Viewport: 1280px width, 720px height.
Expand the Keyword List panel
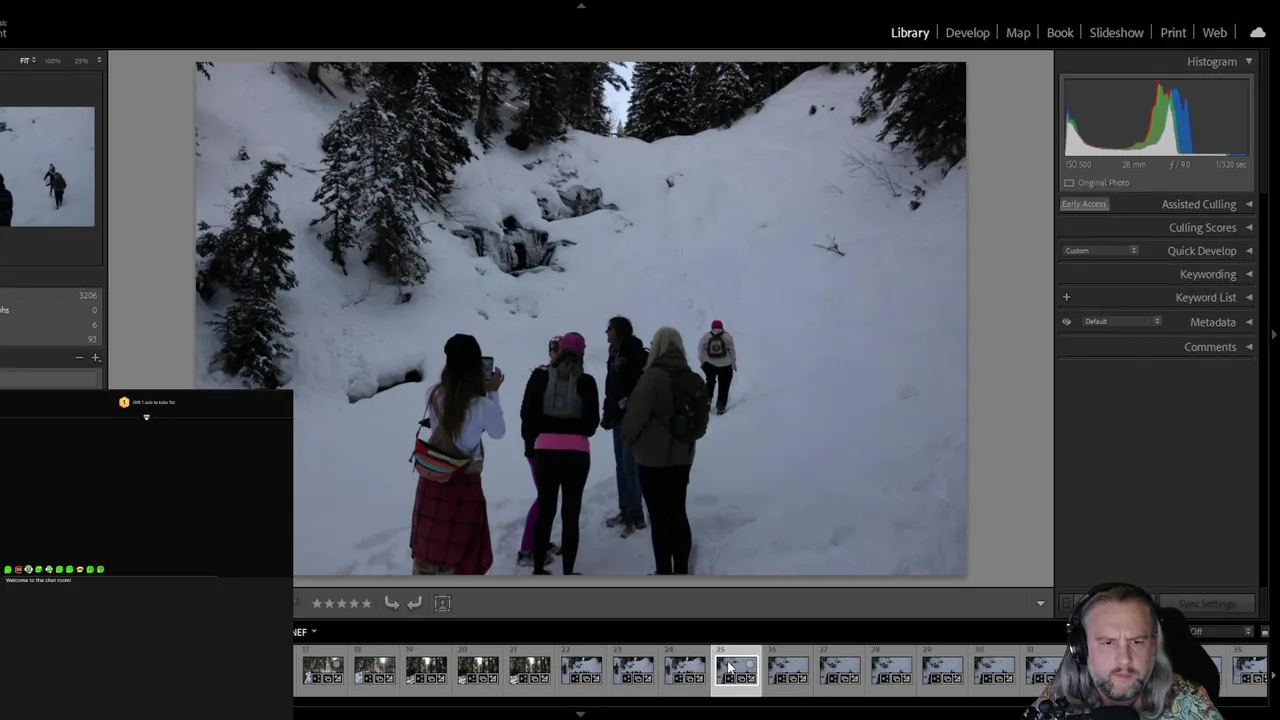[1248, 298]
